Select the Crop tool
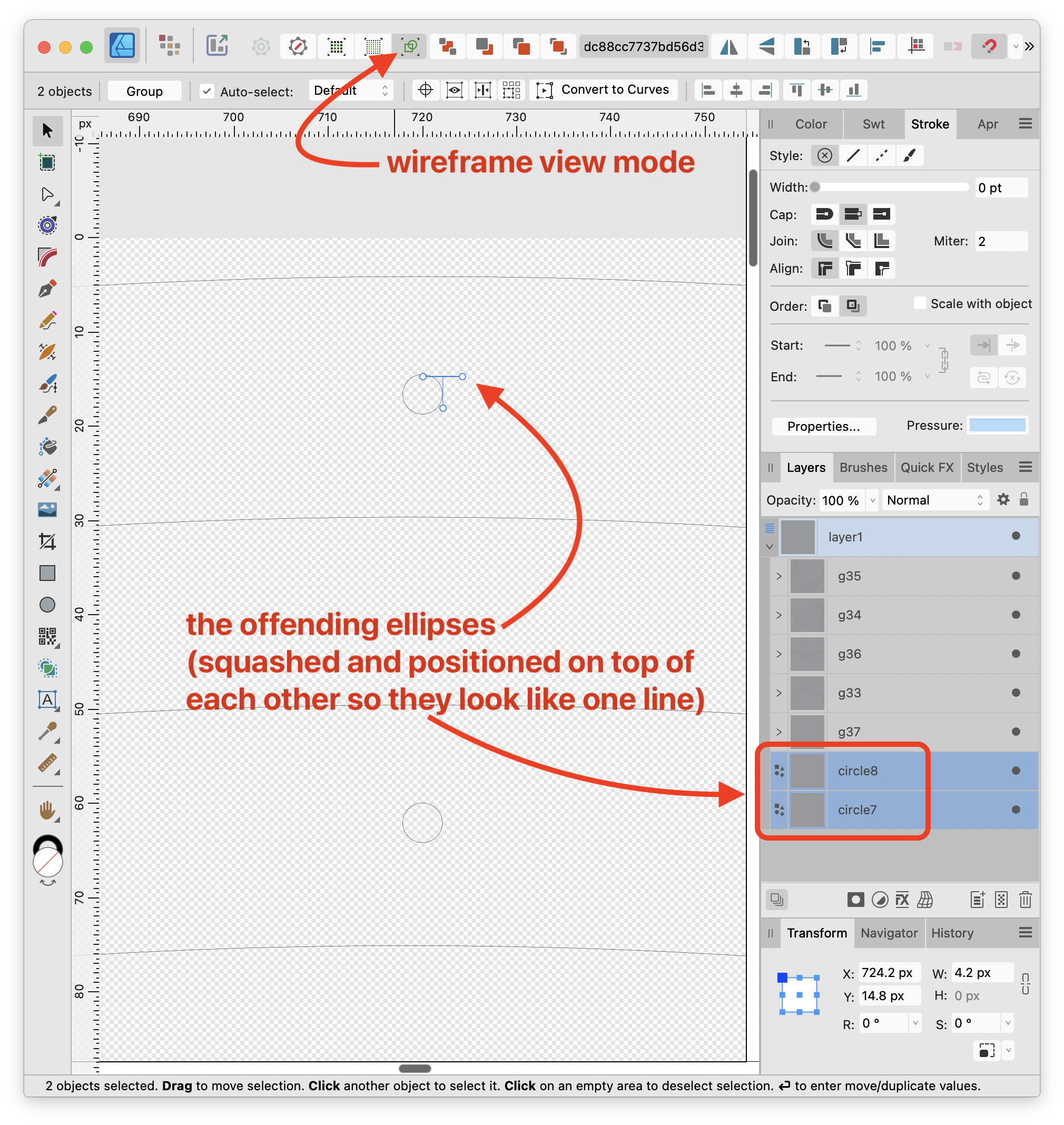This screenshot has height=1125, width=1064. [x=47, y=541]
